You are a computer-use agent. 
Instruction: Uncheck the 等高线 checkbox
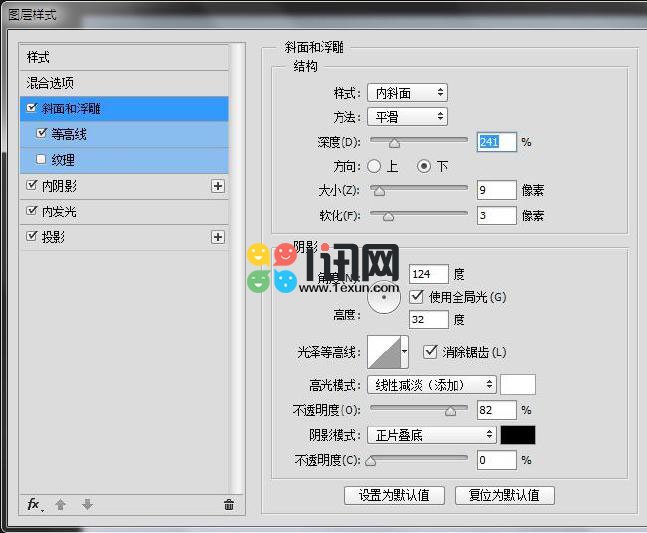tap(41, 133)
